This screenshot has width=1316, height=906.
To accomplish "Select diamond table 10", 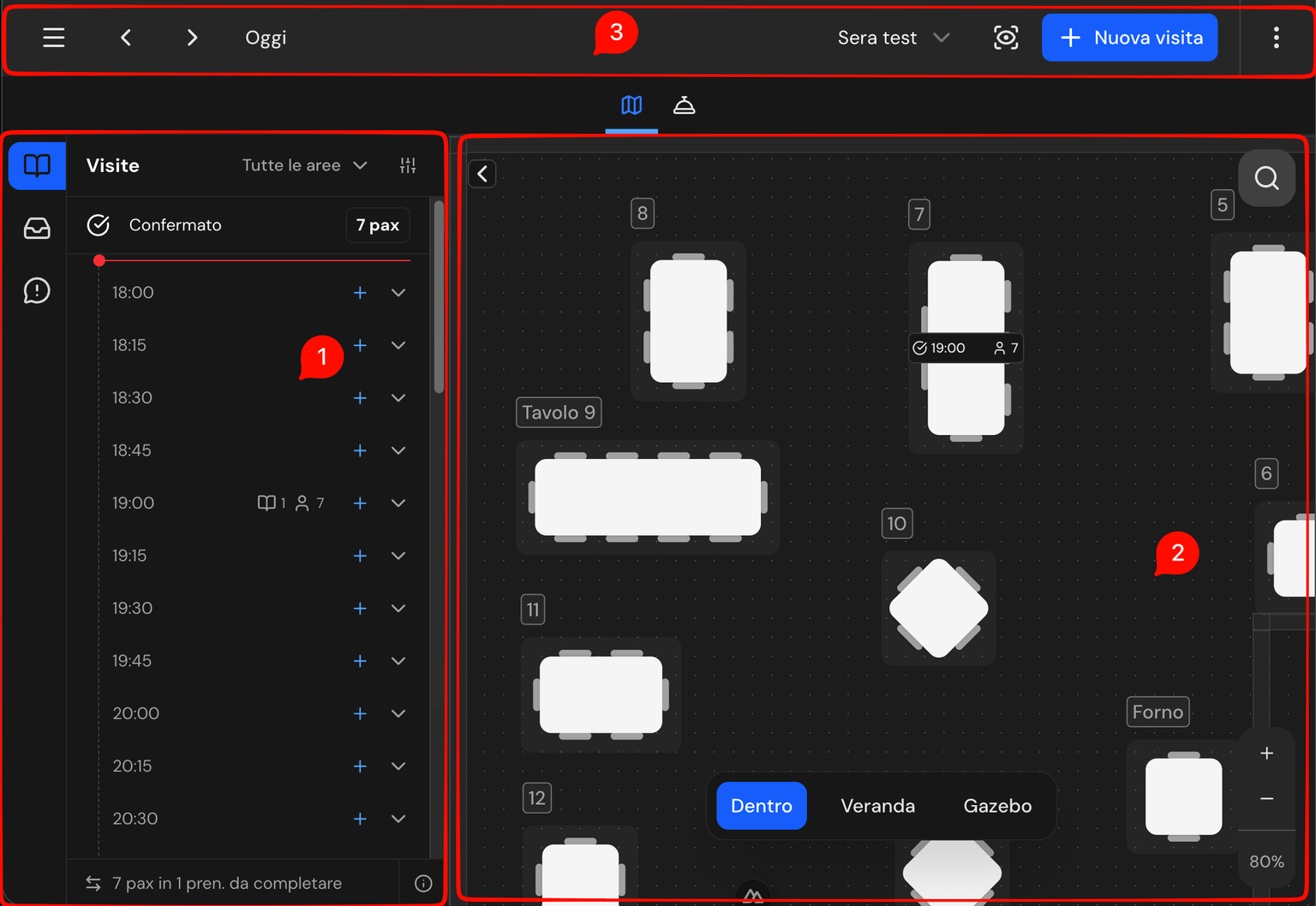I will point(939,608).
